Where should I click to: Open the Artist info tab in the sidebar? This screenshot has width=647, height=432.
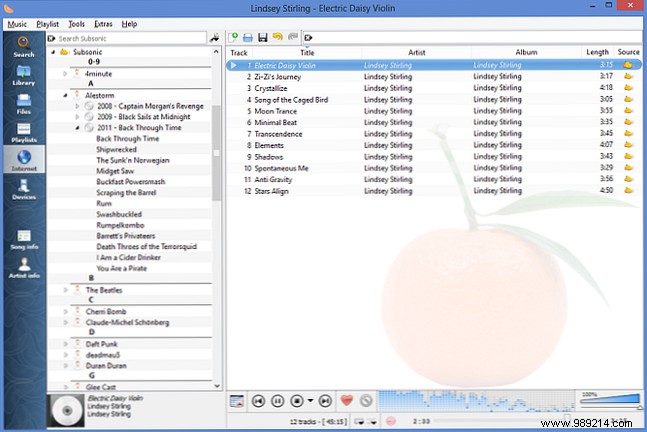[x=24, y=268]
